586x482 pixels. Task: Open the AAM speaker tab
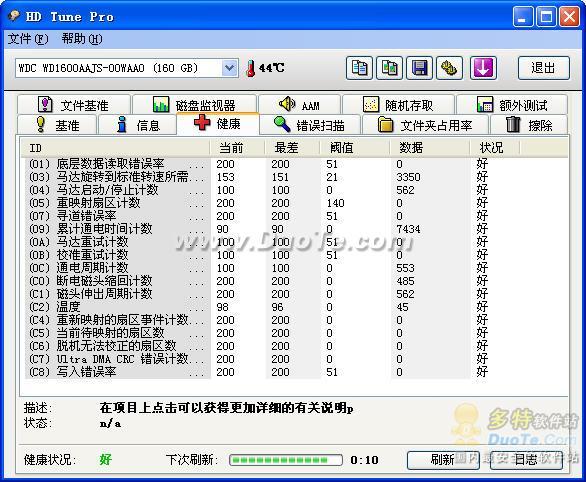[300, 105]
